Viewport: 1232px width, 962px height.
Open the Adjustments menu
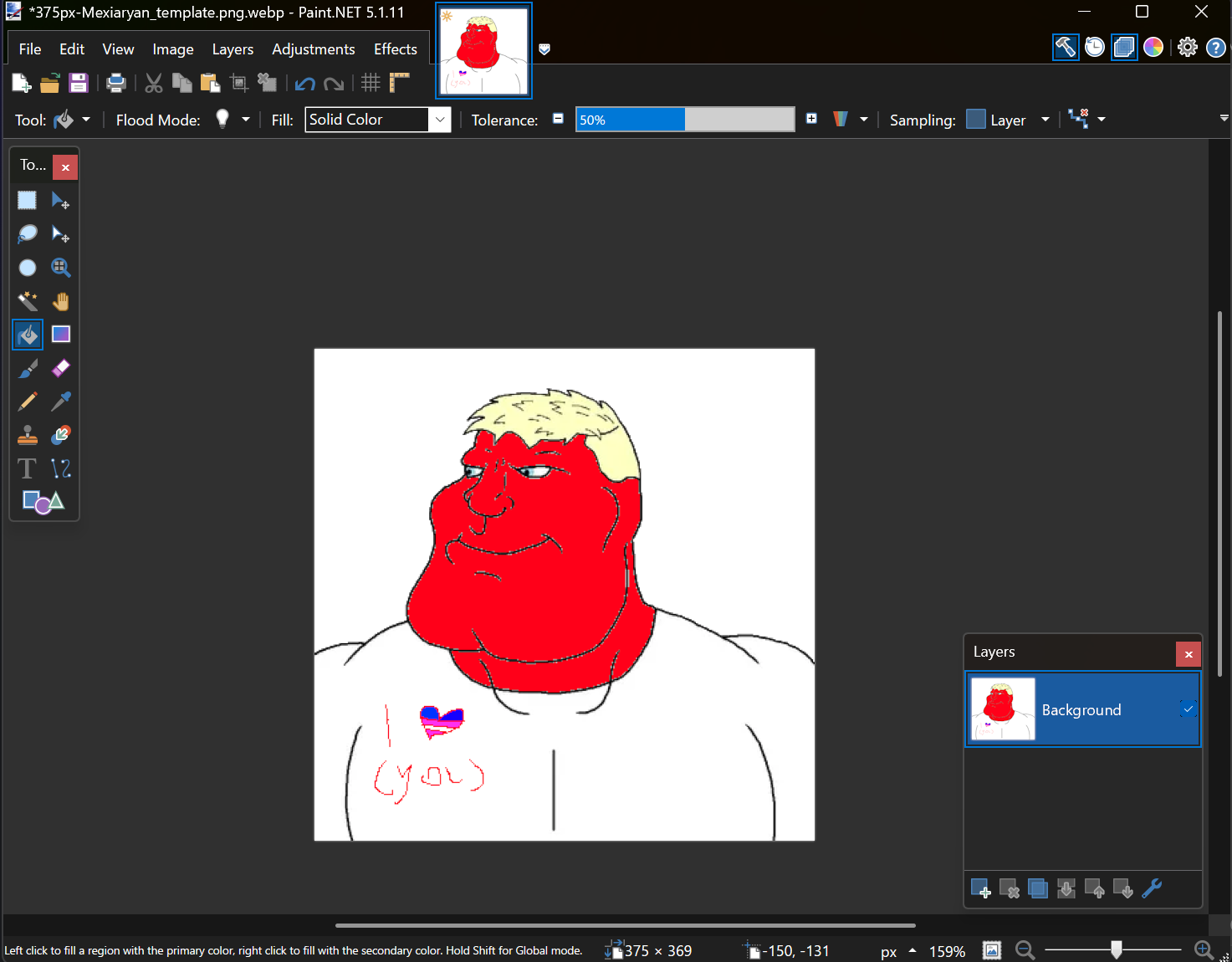tap(313, 49)
